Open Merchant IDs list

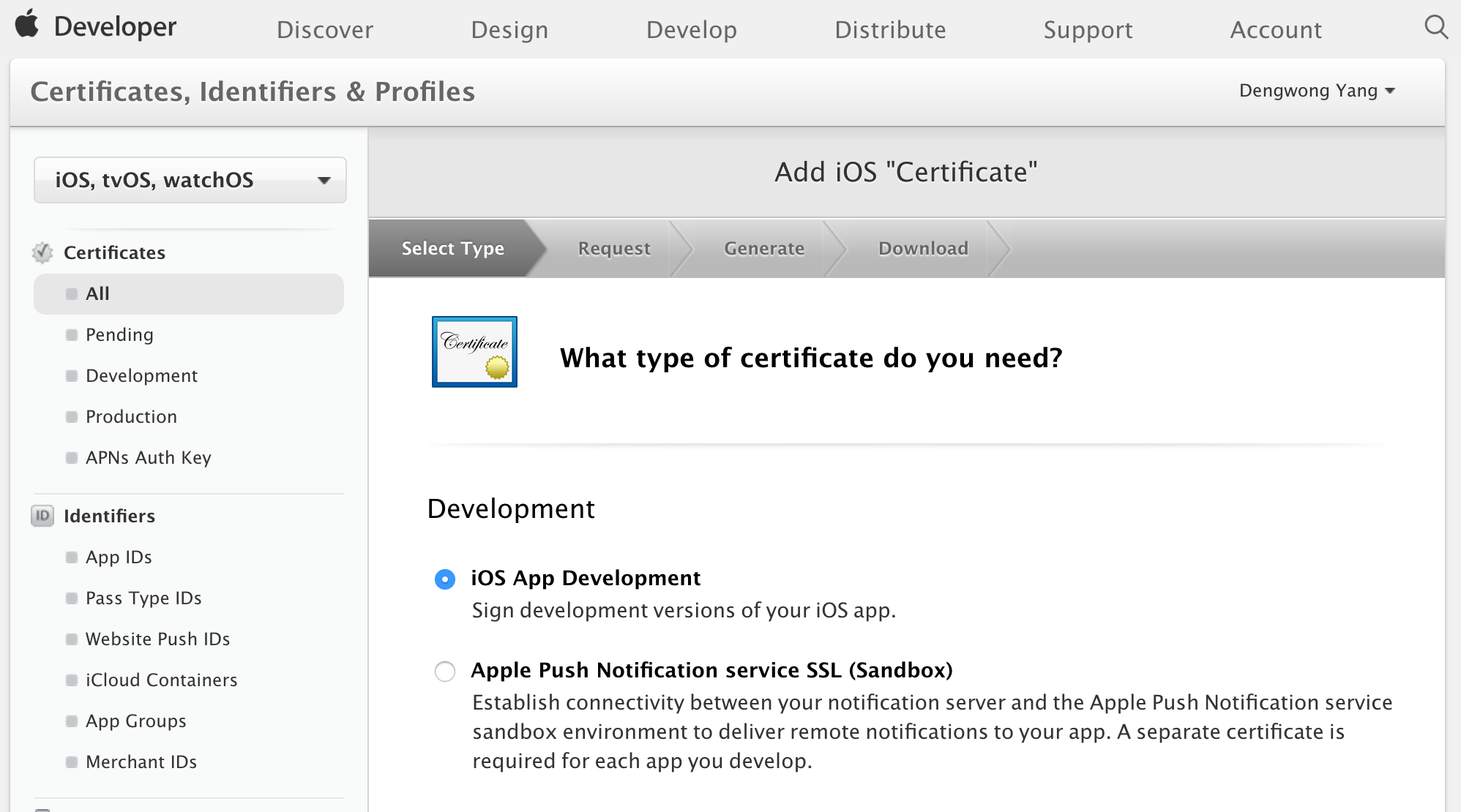141,762
